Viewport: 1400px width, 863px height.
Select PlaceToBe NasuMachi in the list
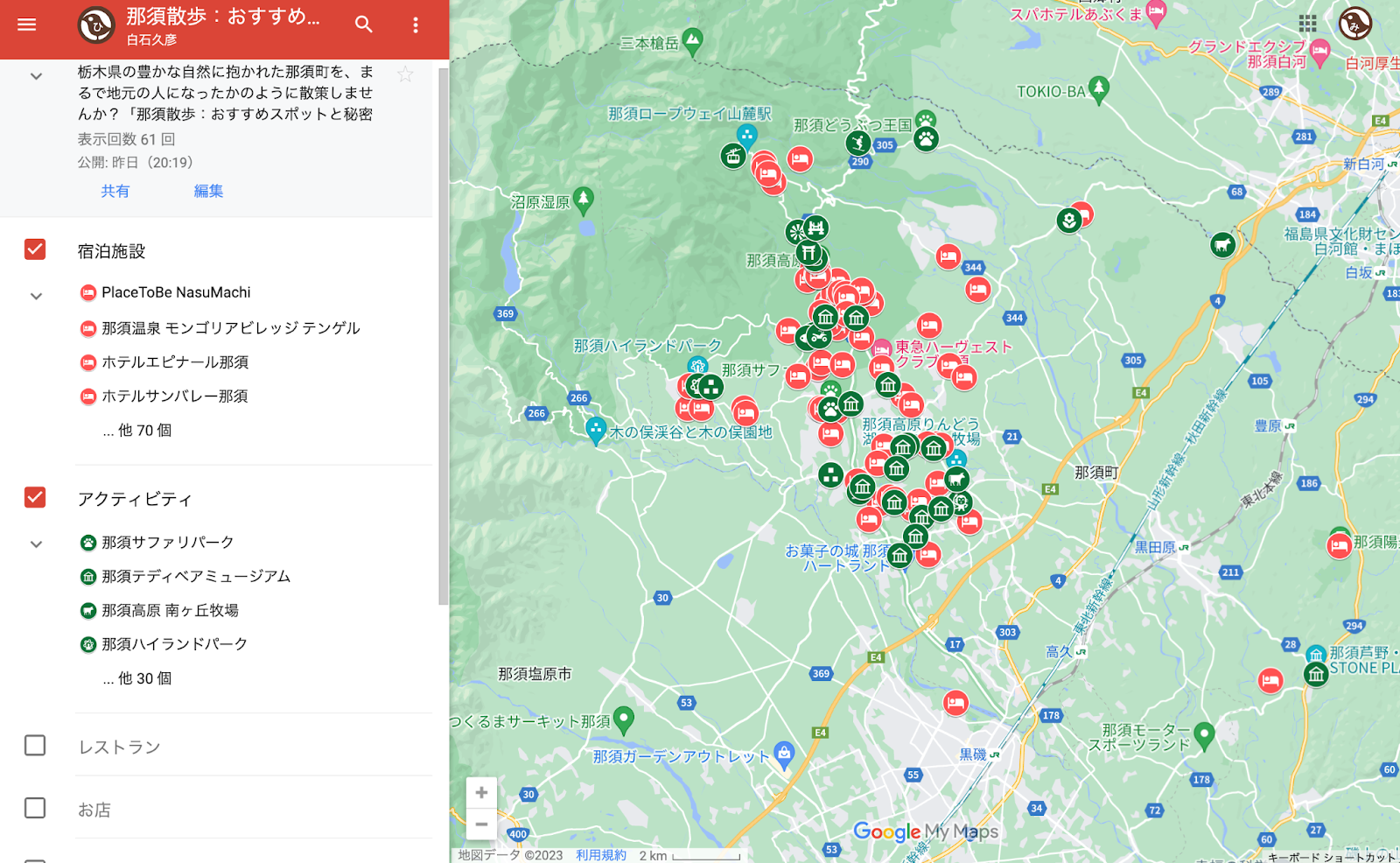click(176, 292)
